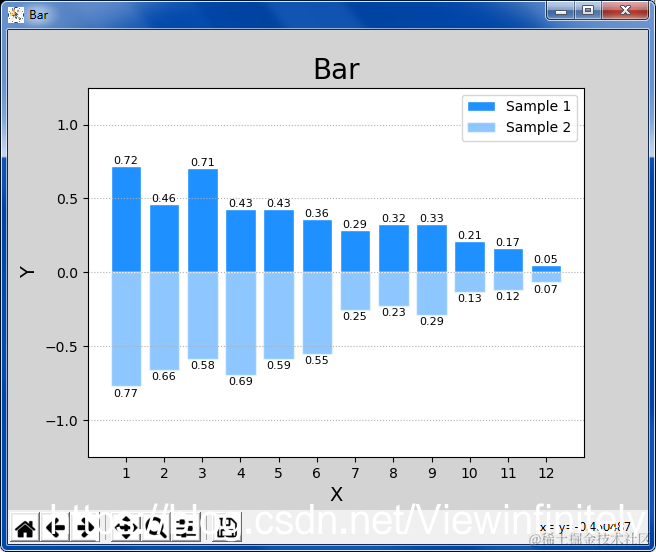Image resolution: width=656 pixels, height=552 pixels.
Task: Click the X axis label
Action: (x=336, y=494)
